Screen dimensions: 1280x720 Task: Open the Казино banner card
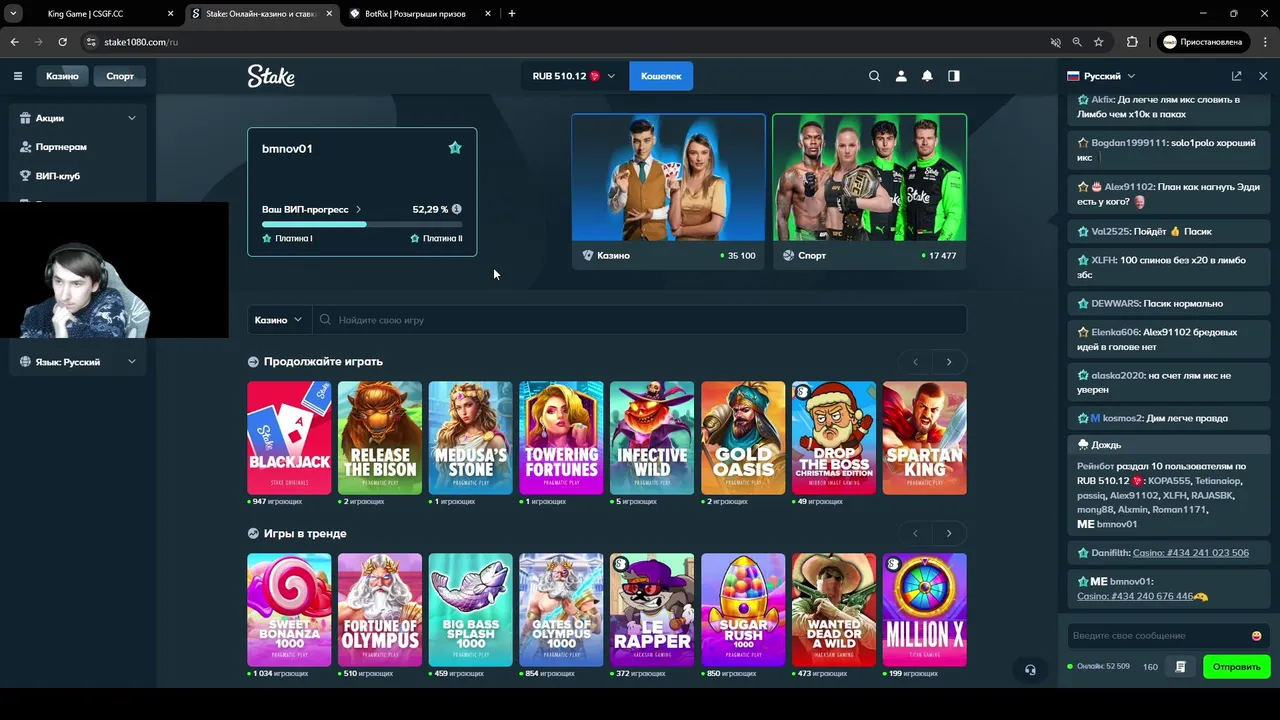click(x=669, y=192)
